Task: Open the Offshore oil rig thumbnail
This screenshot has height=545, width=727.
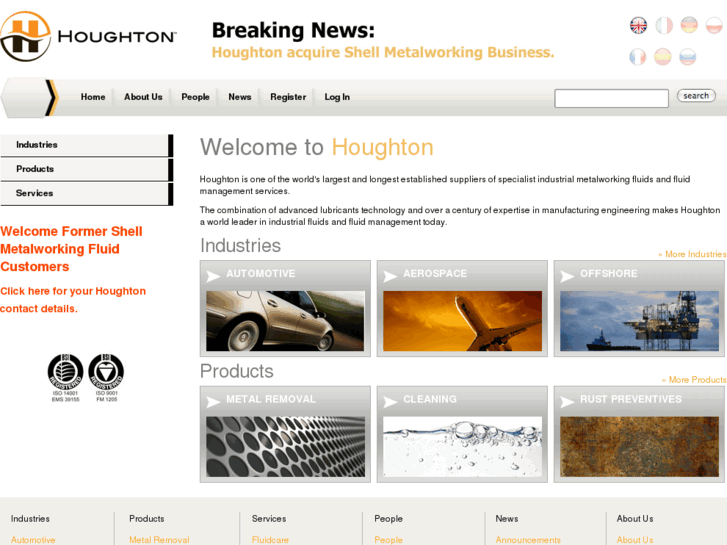Action: (639, 321)
